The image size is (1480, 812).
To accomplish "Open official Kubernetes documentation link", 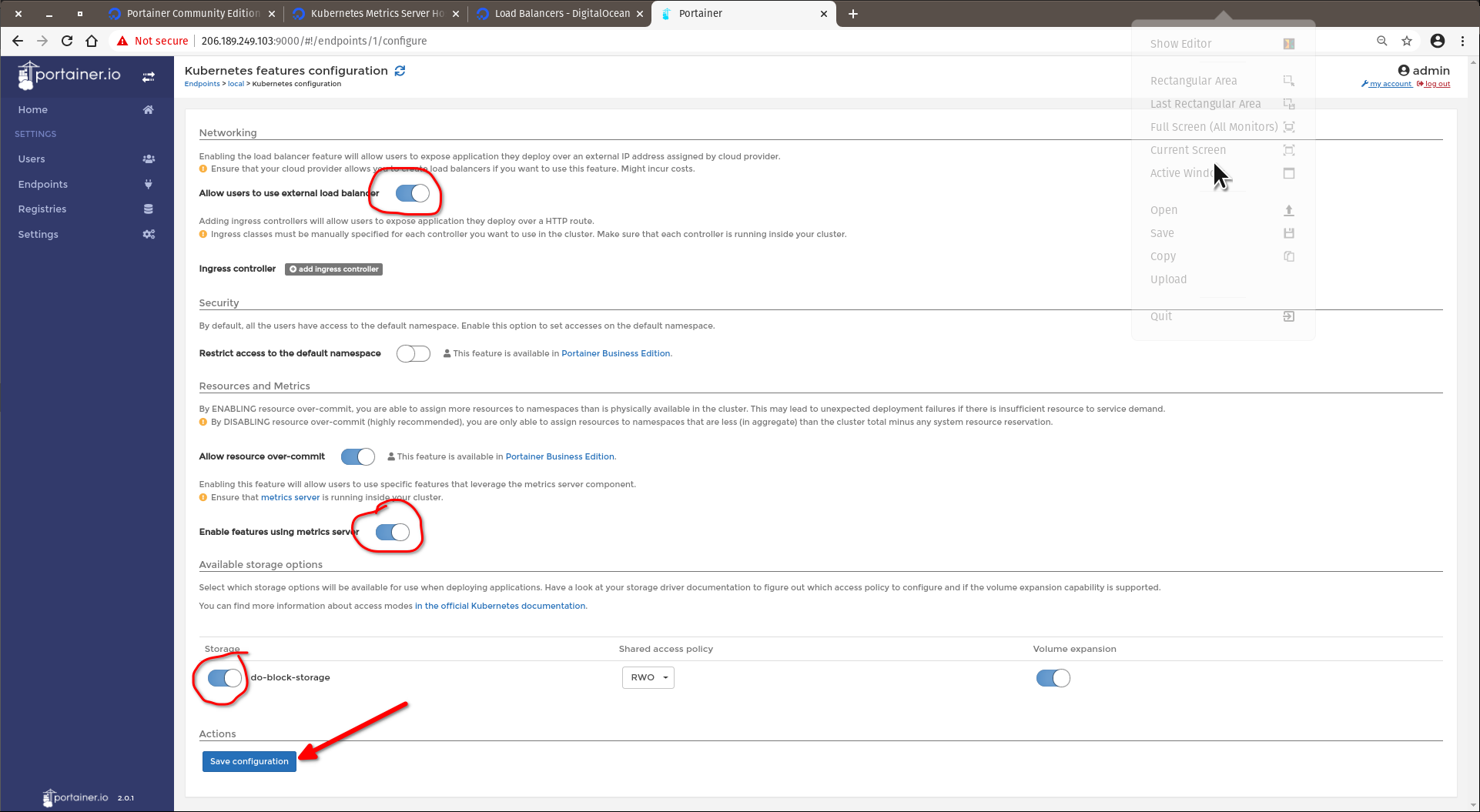I will tap(501, 606).
